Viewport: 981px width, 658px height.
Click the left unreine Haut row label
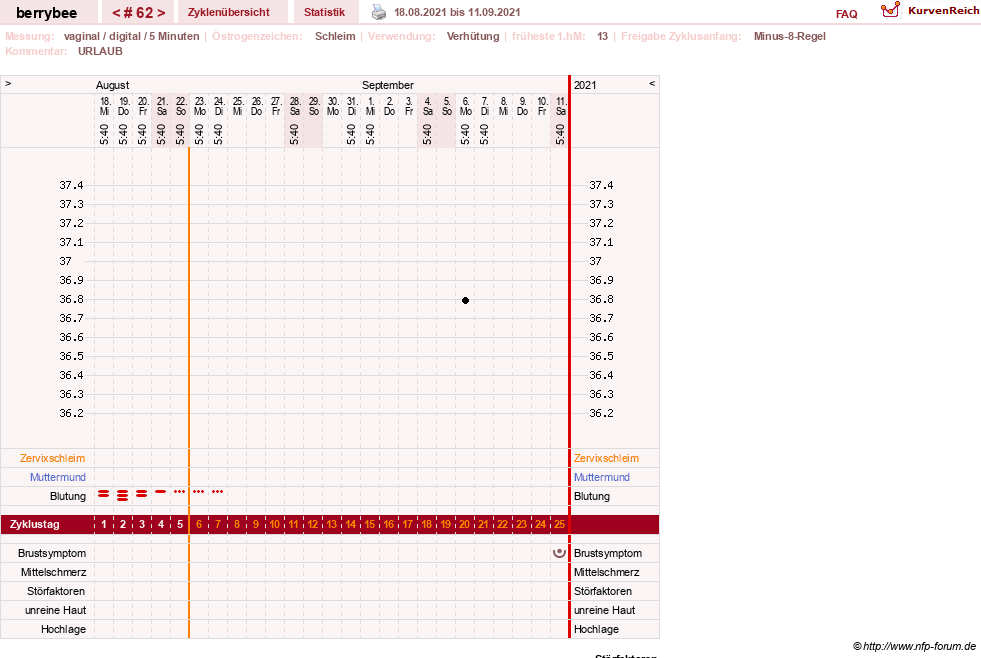(x=56, y=610)
